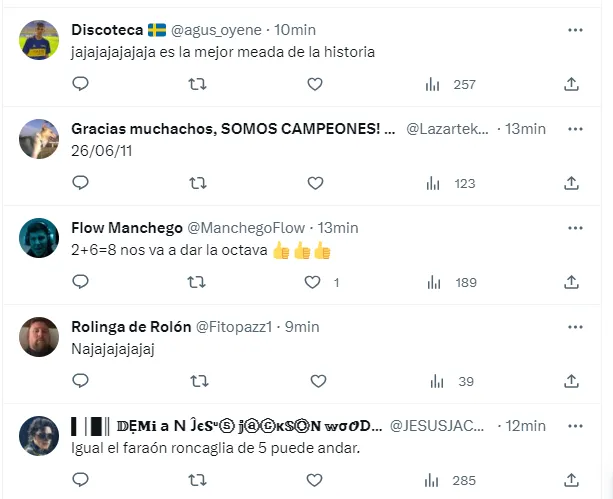Reply to the faraón roncaglia tweet
Image resolution: width=613 pixels, height=499 pixels.
[81, 480]
